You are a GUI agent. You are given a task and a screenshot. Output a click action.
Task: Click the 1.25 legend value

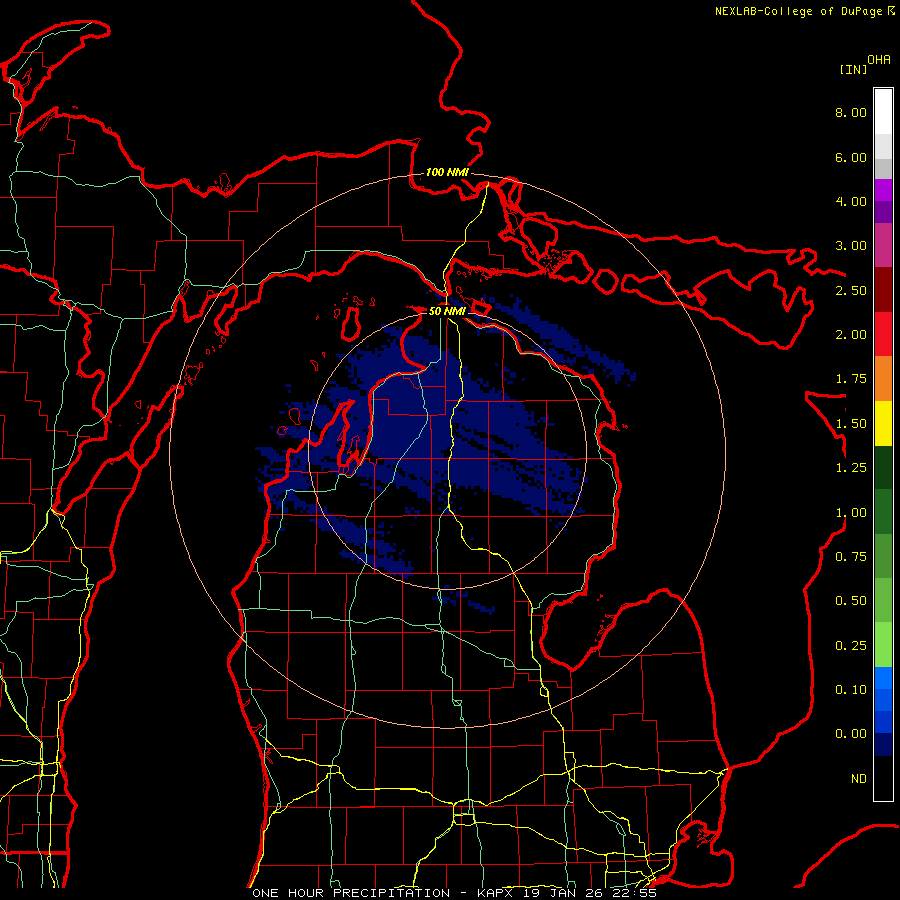pyautogui.click(x=851, y=468)
